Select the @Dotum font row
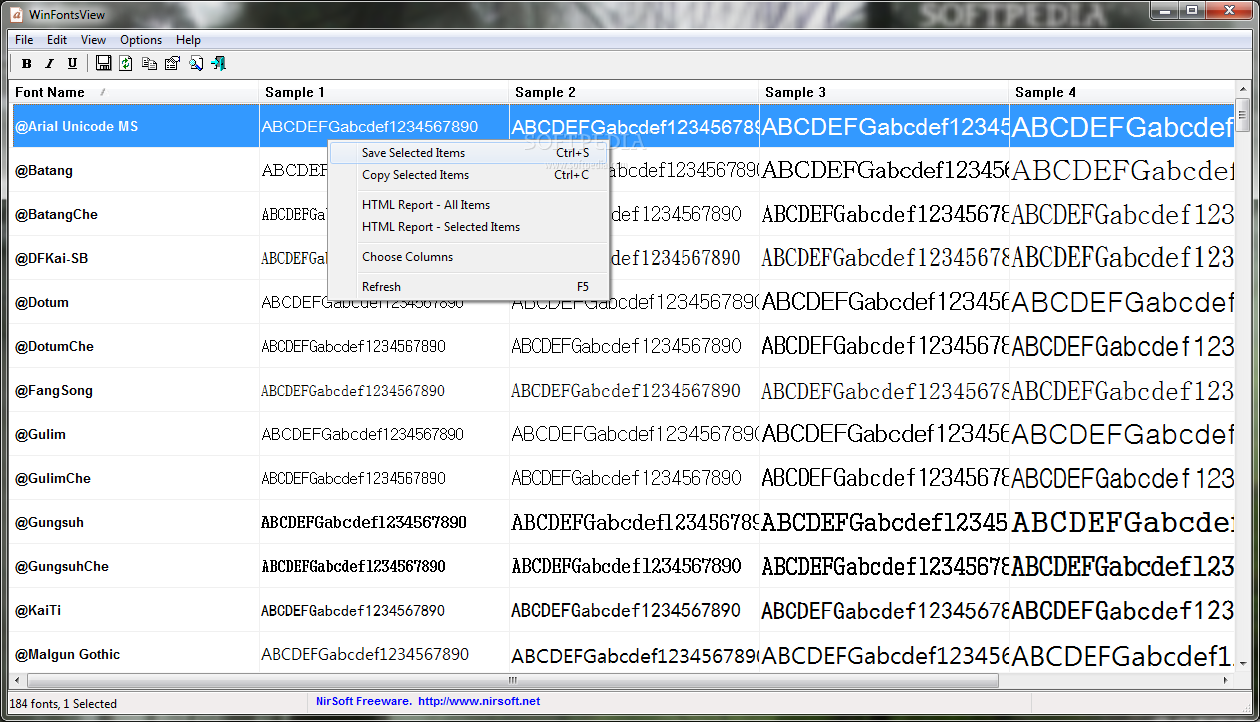Viewport: 1260px width, 722px height. click(x=623, y=302)
